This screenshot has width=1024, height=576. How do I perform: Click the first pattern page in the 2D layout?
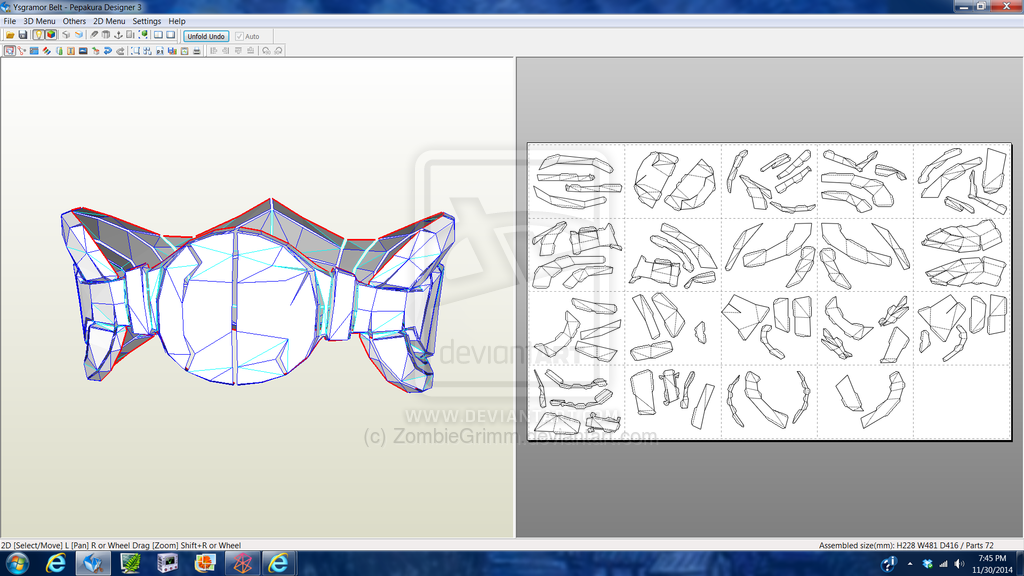pyautogui.click(x=576, y=181)
